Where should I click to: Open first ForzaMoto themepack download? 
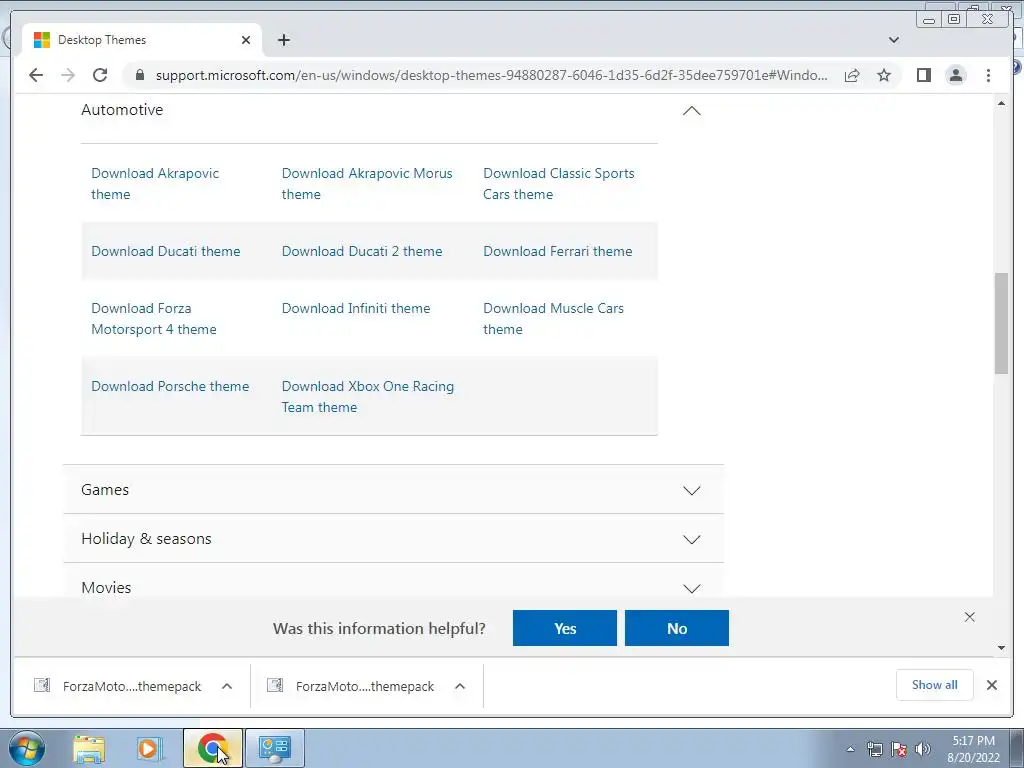point(118,686)
